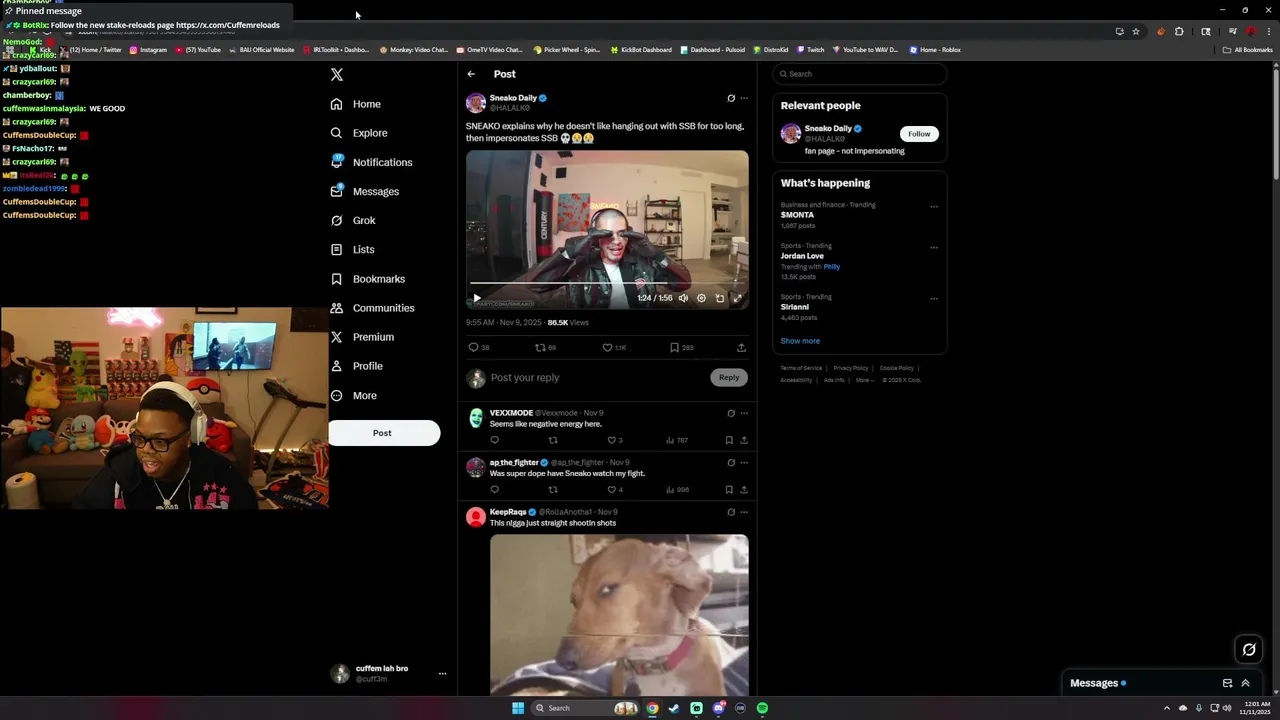Repost the VEXXMODE reply
The image size is (1280, 720).
coord(553,440)
